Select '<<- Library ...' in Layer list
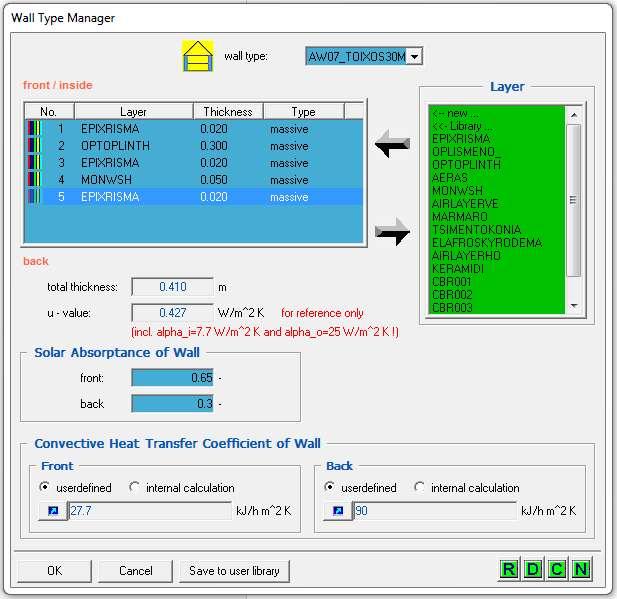617x599 pixels. click(x=462, y=126)
